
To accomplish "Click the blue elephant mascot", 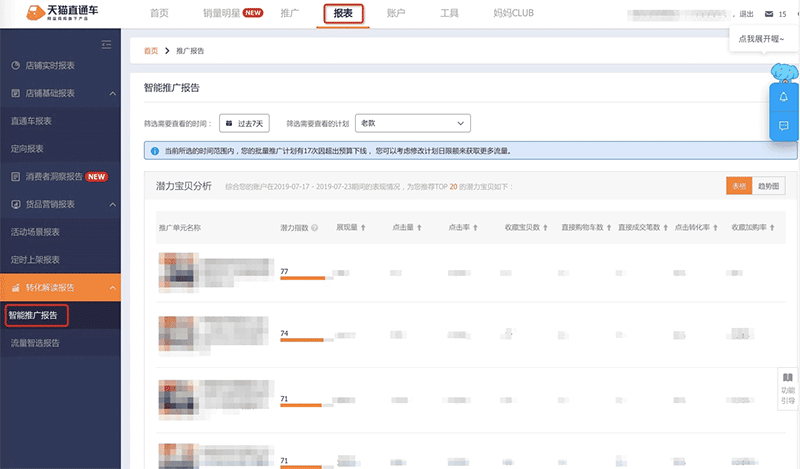I will click(x=783, y=71).
